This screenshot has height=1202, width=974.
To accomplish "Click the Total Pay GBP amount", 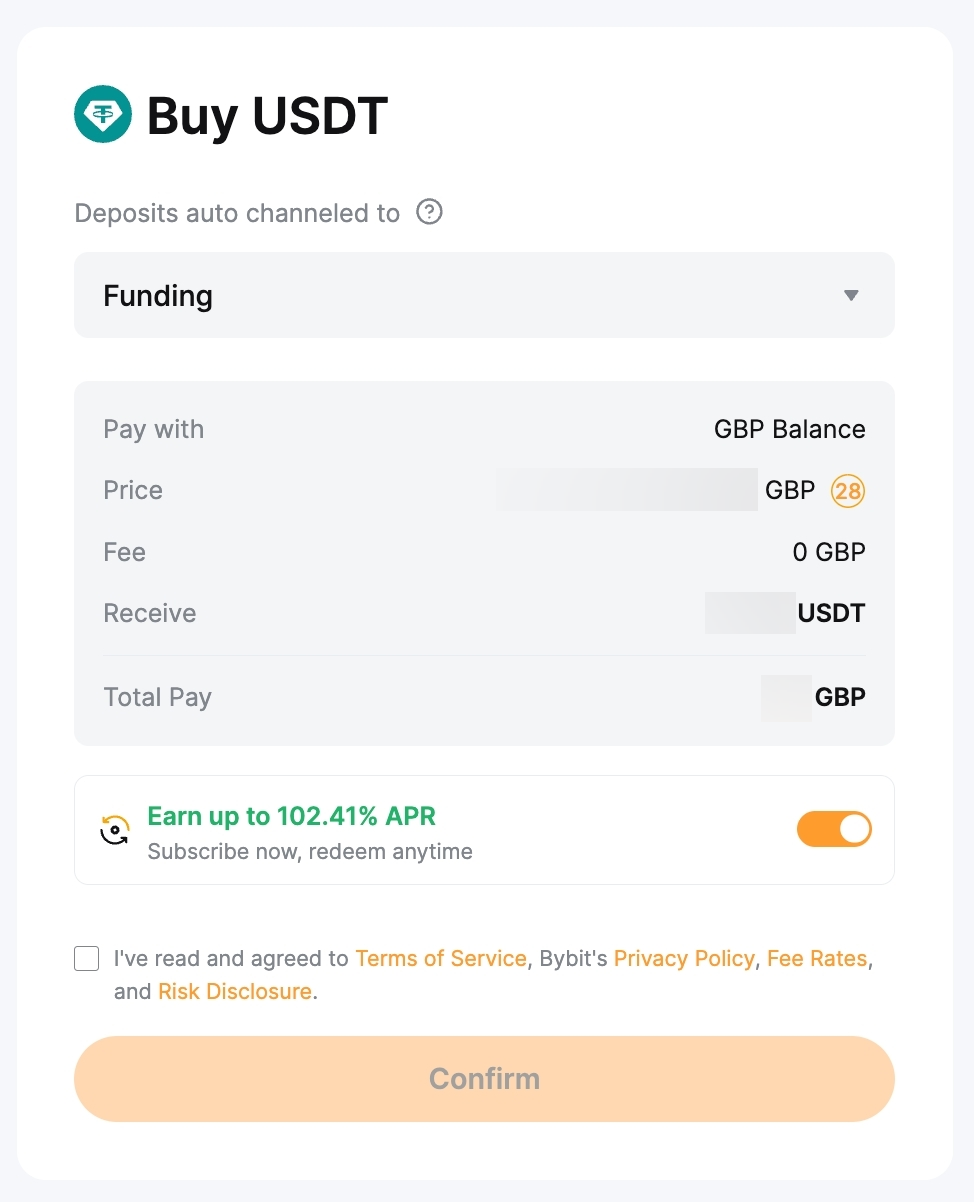I will click(x=813, y=697).
